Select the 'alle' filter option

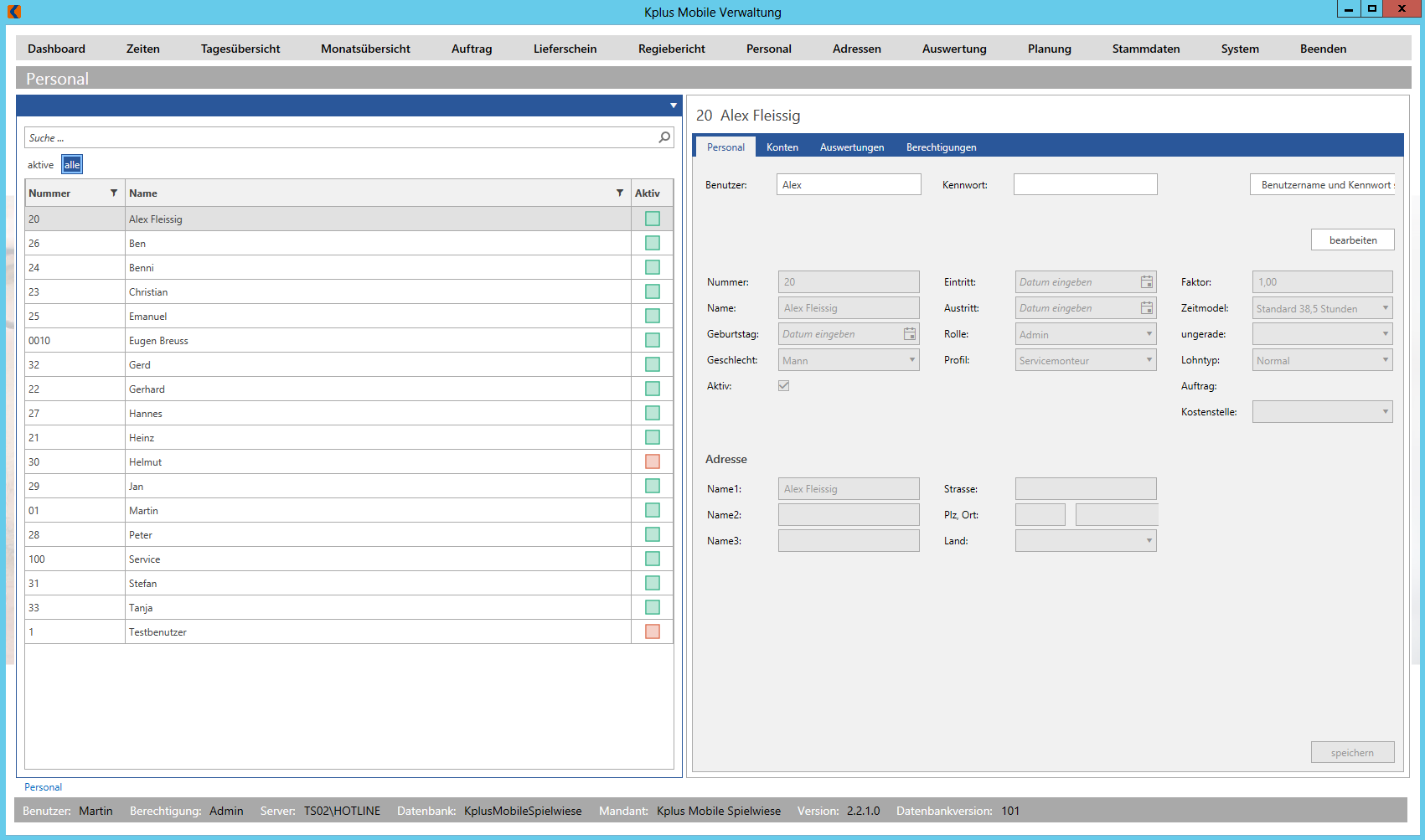pos(72,165)
